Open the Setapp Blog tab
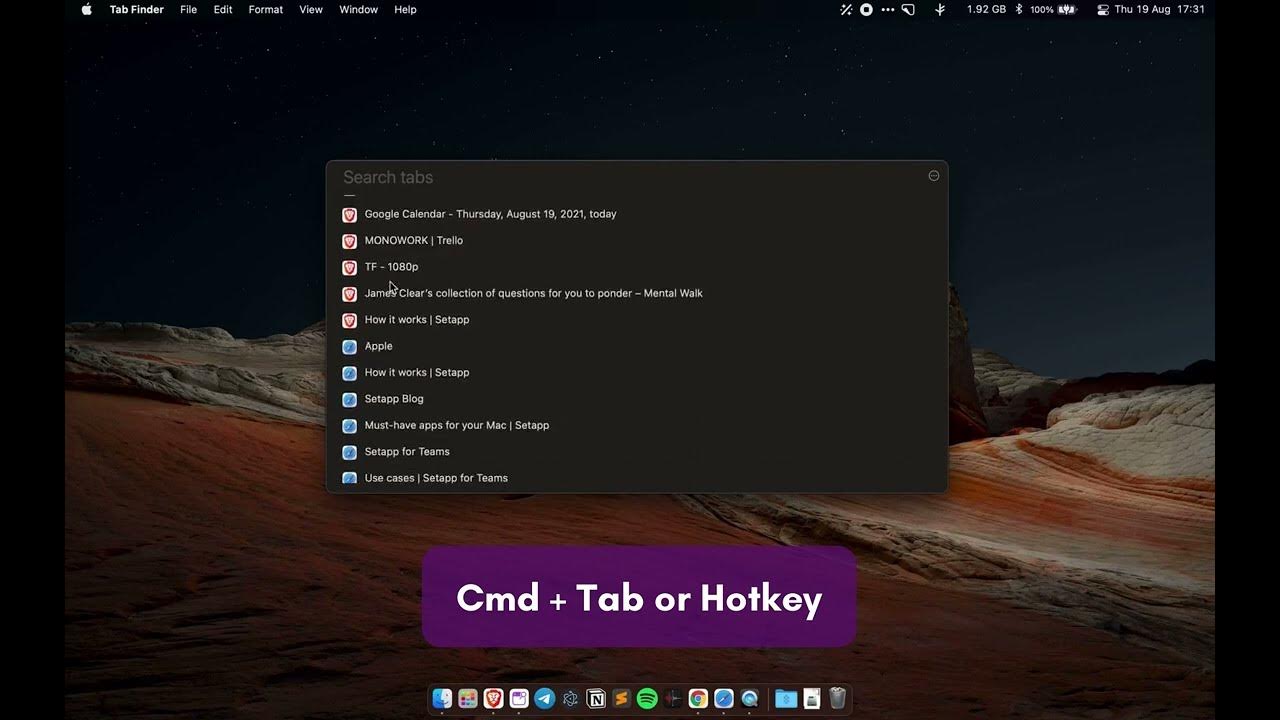The width and height of the screenshot is (1280, 720). click(x=637, y=399)
